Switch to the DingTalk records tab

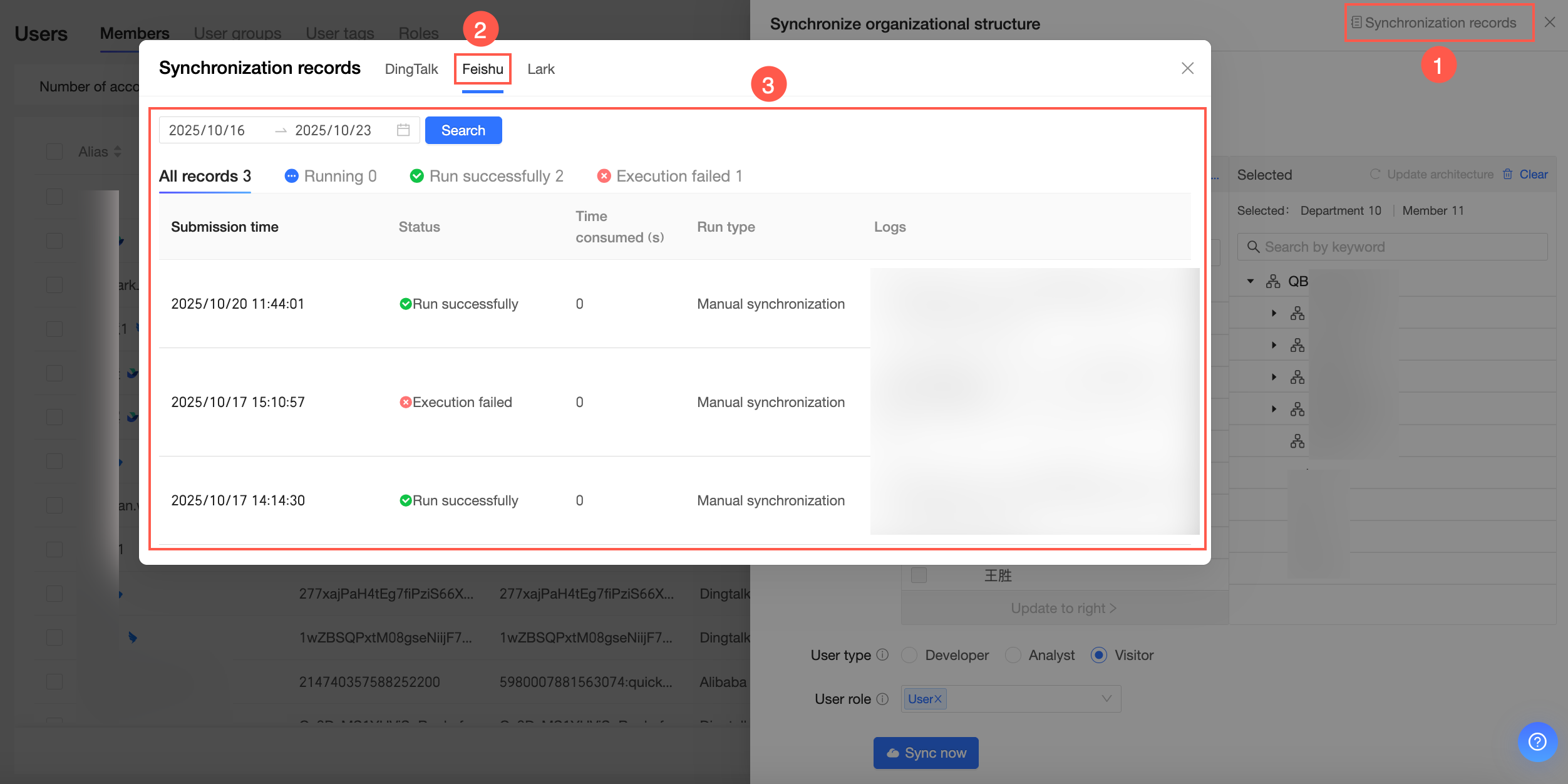(x=411, y=69)
